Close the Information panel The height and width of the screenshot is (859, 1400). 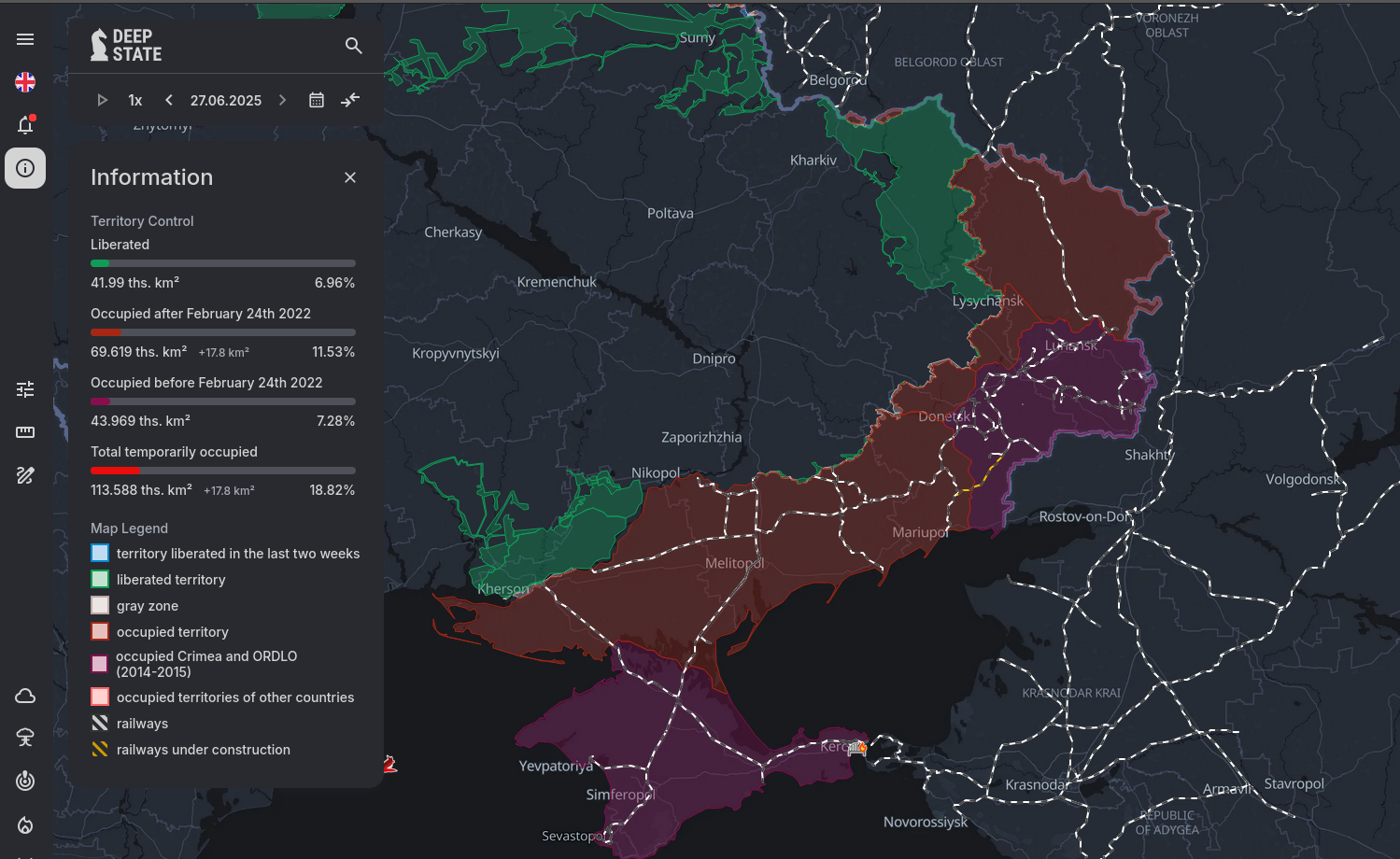click(x=350, y=177)
